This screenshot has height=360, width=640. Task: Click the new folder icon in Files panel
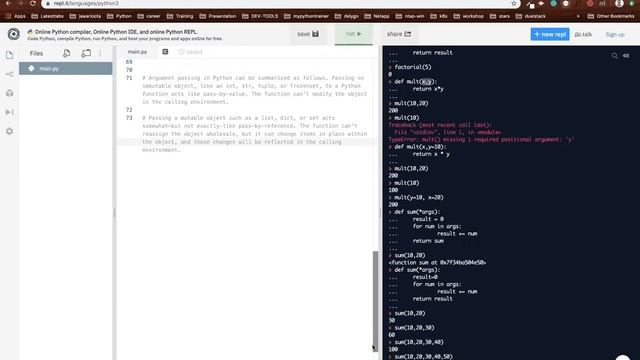pyautogui.click(x=86, y=53)
